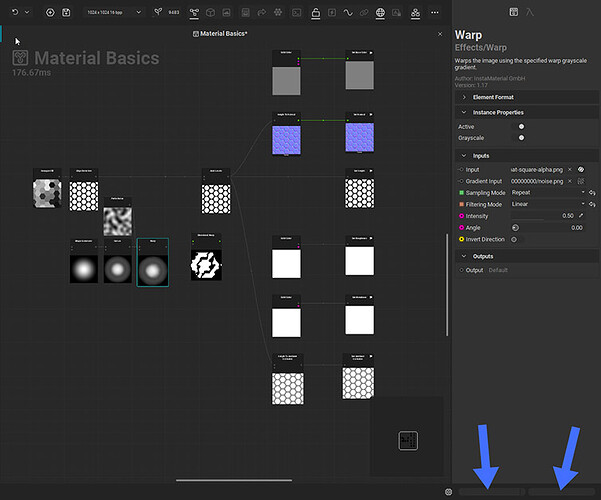Click the undo icon in the toolbar
Image resolution: width=601 pixels, height=500 pixels.
click(x=14, y=13)
